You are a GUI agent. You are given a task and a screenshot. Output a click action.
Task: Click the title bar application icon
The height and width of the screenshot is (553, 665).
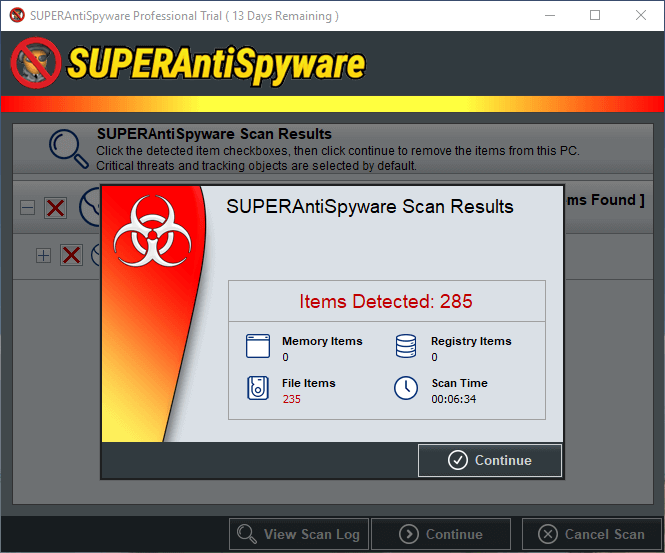pos(17,15)
